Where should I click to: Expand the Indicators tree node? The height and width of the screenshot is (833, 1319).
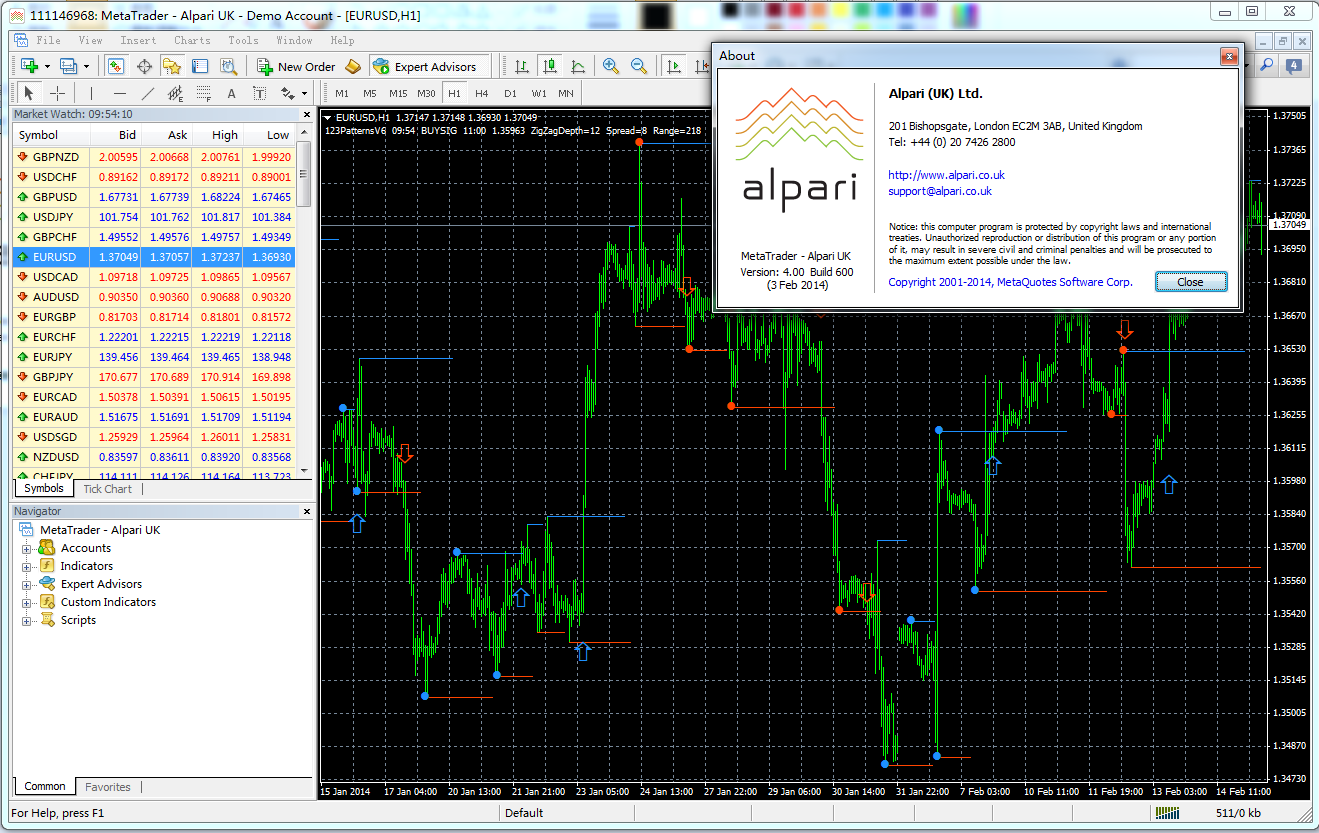click(27, 566)
